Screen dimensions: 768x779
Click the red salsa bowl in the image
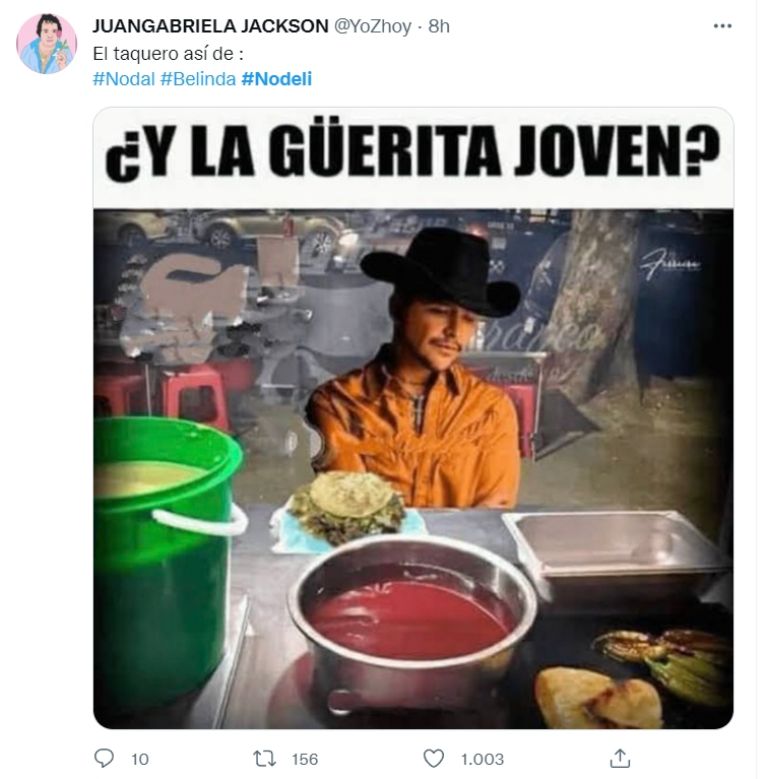(x=411, y=621)
